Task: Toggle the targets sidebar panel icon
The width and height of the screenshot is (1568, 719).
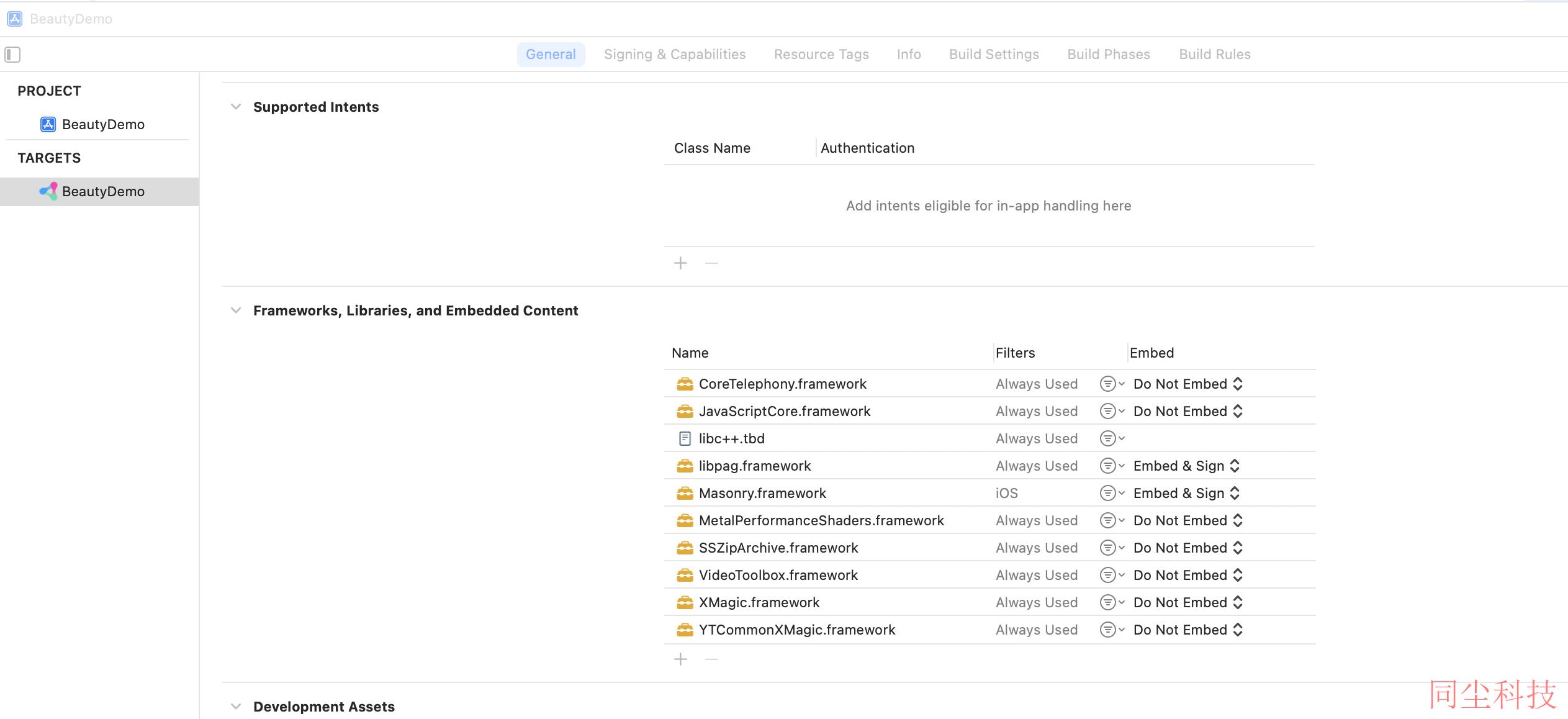Action: [12, 55]
